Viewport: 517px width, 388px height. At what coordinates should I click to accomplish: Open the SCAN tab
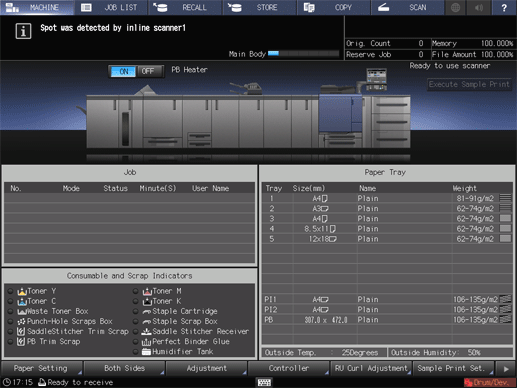point(408,7)
